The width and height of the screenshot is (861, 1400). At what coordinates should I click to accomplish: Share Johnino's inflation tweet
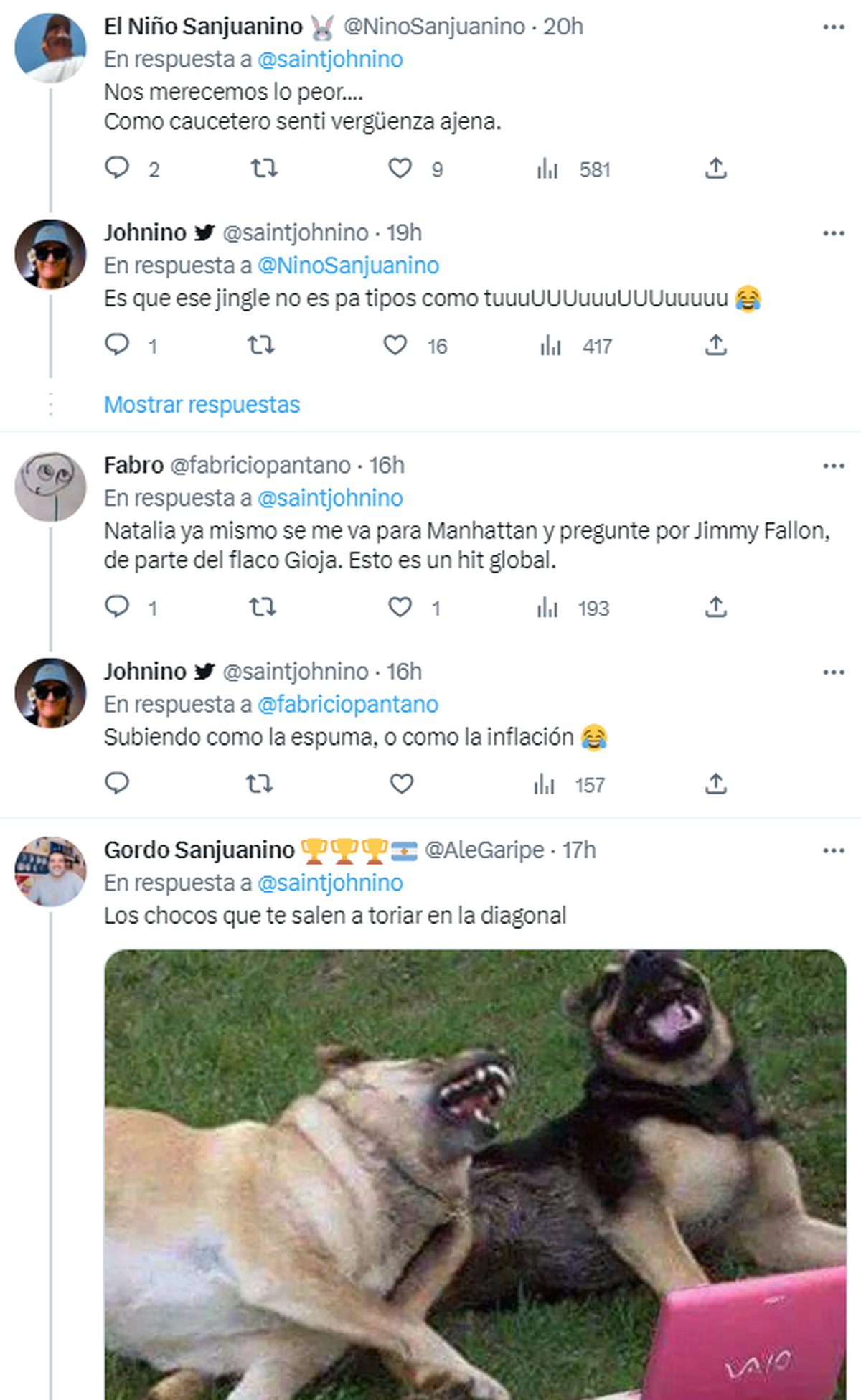[x=715, y=784]
